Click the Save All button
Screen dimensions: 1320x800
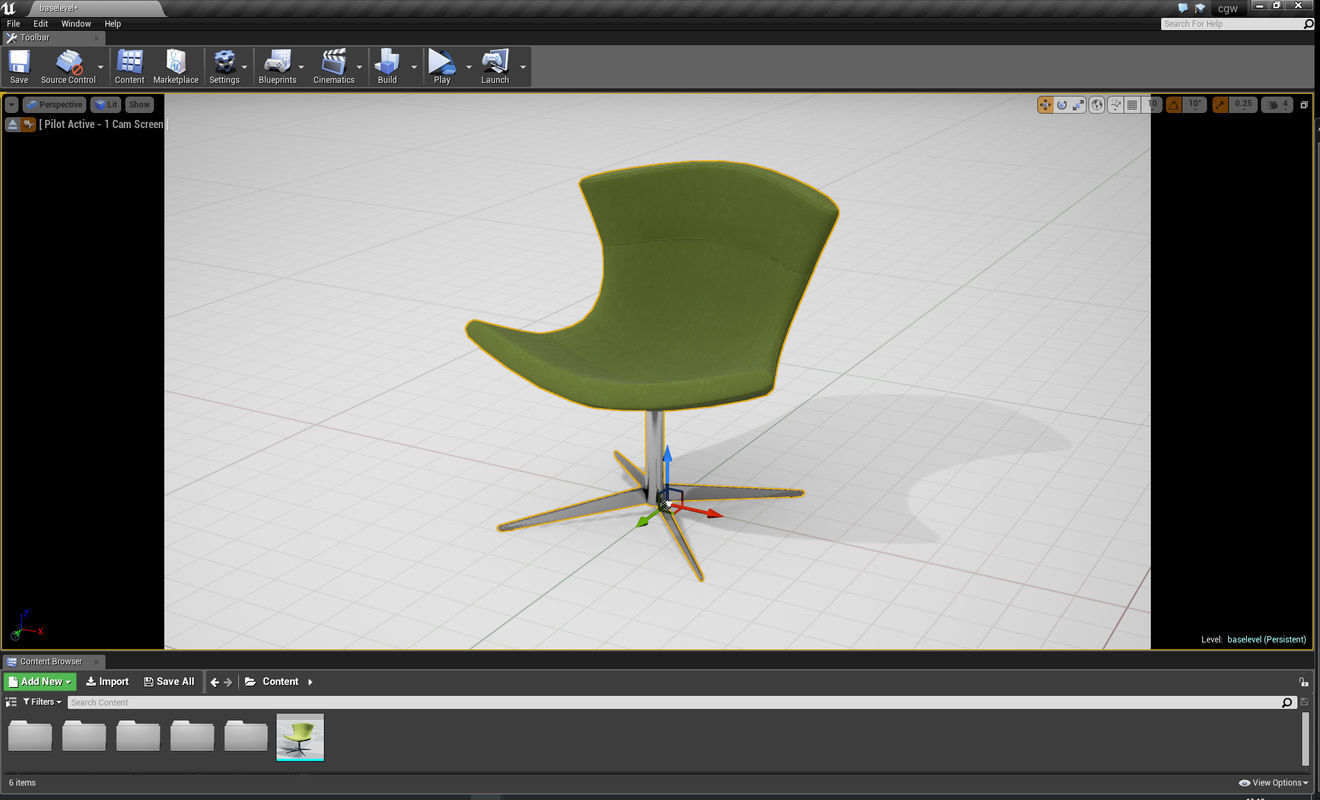tap(169, 681)
